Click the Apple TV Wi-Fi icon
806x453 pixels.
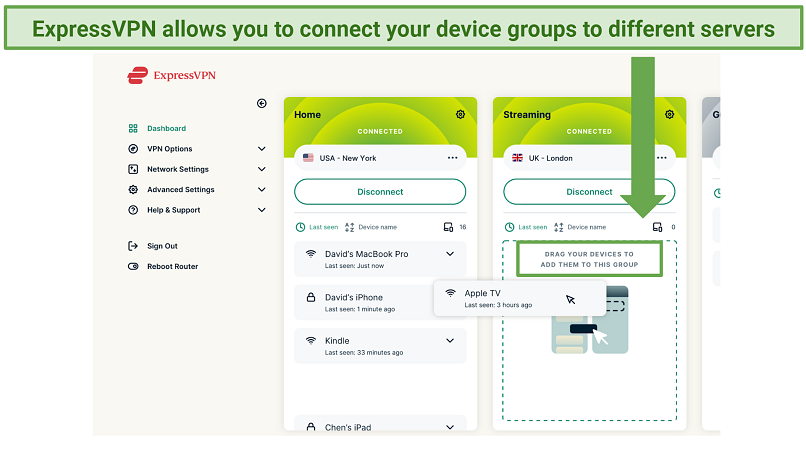pyautogui.click(x=450, y=293)
